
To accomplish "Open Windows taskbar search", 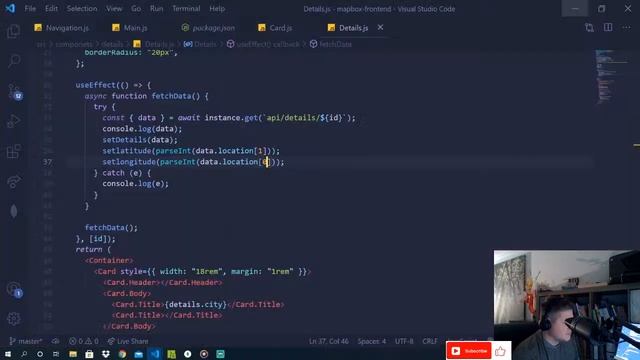I will [x=24, y=354].
